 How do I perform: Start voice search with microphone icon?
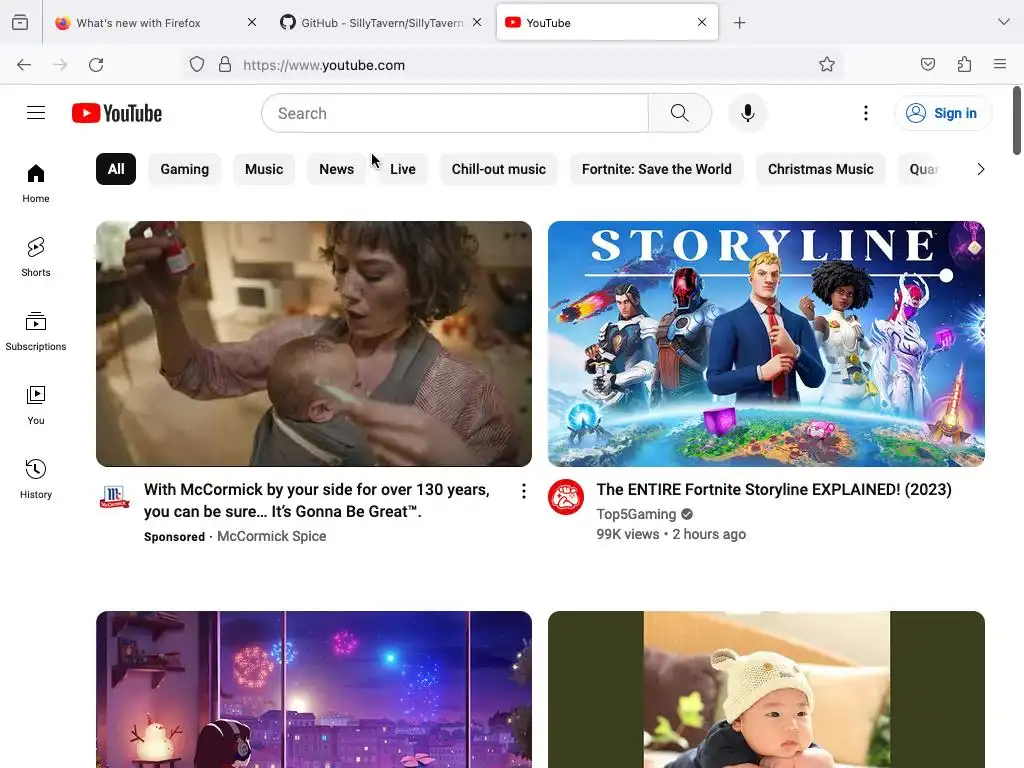click(748, 113)
